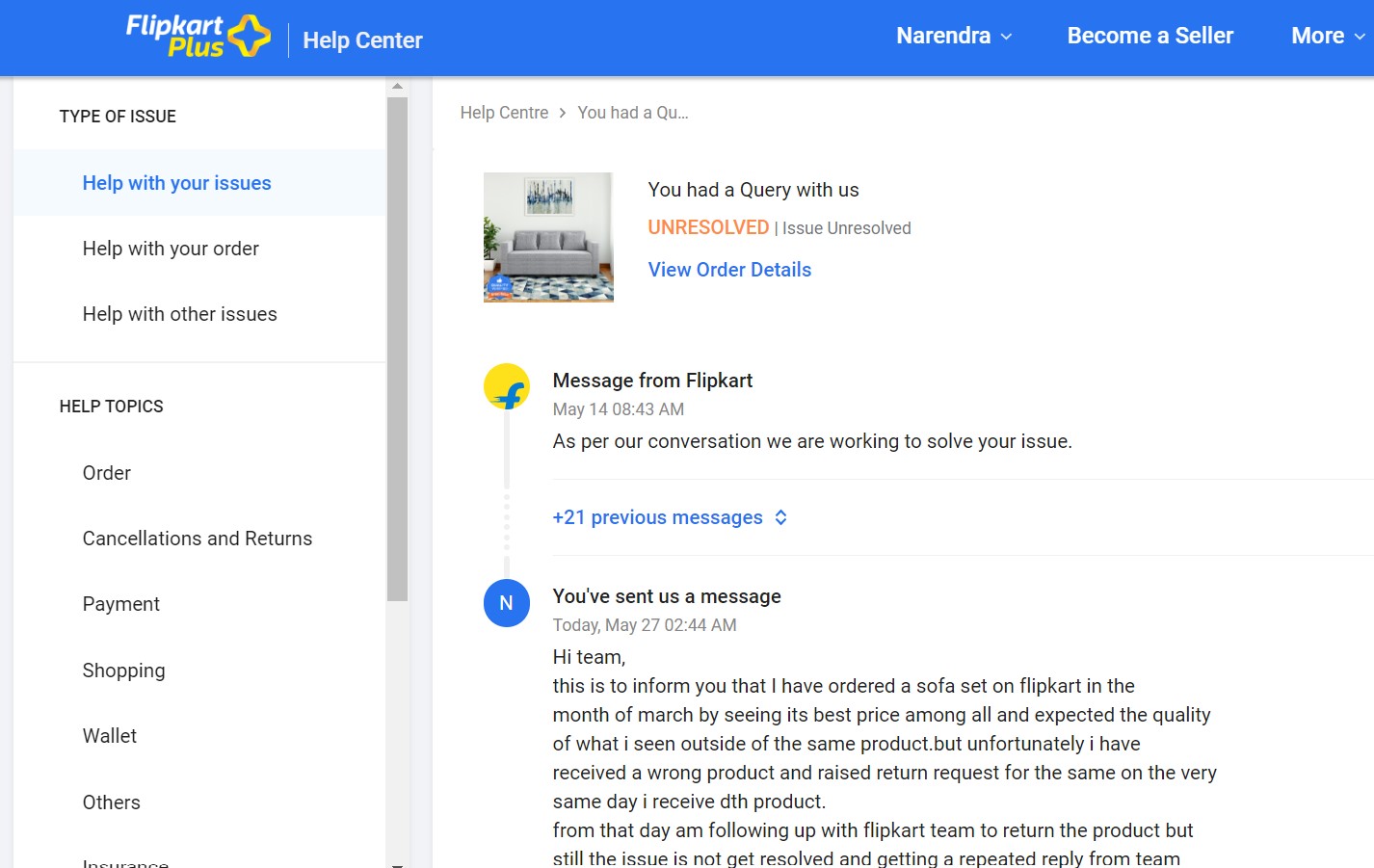This screenshot has height=868, width=1374.
Task: Click the sidebar scrollbar up arrow
Action: tap(397, 87)
